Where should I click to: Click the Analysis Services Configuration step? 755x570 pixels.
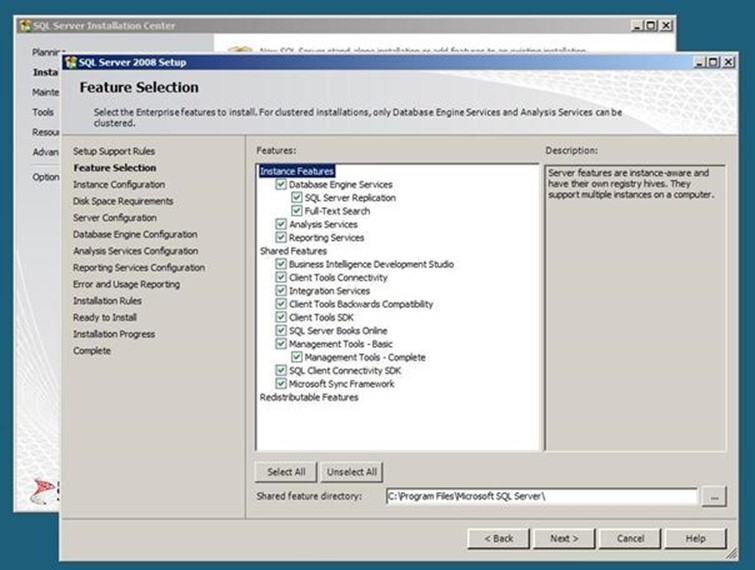pyautogui.click(x=136, y=251)
